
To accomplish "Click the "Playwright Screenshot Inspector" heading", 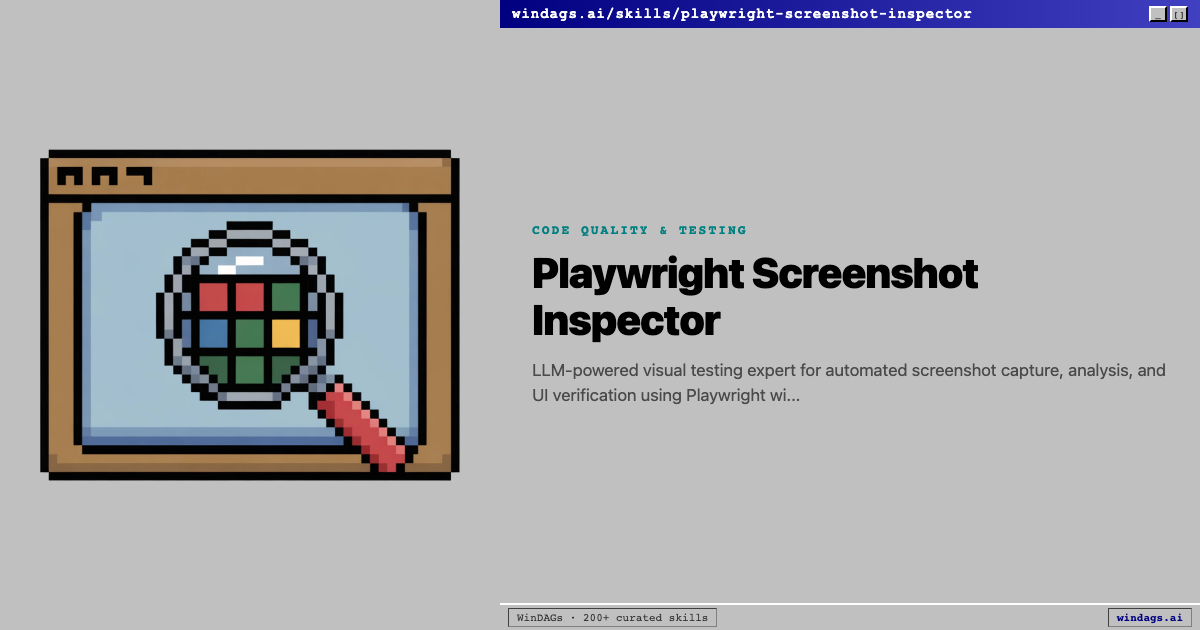I will click(754, 297).
